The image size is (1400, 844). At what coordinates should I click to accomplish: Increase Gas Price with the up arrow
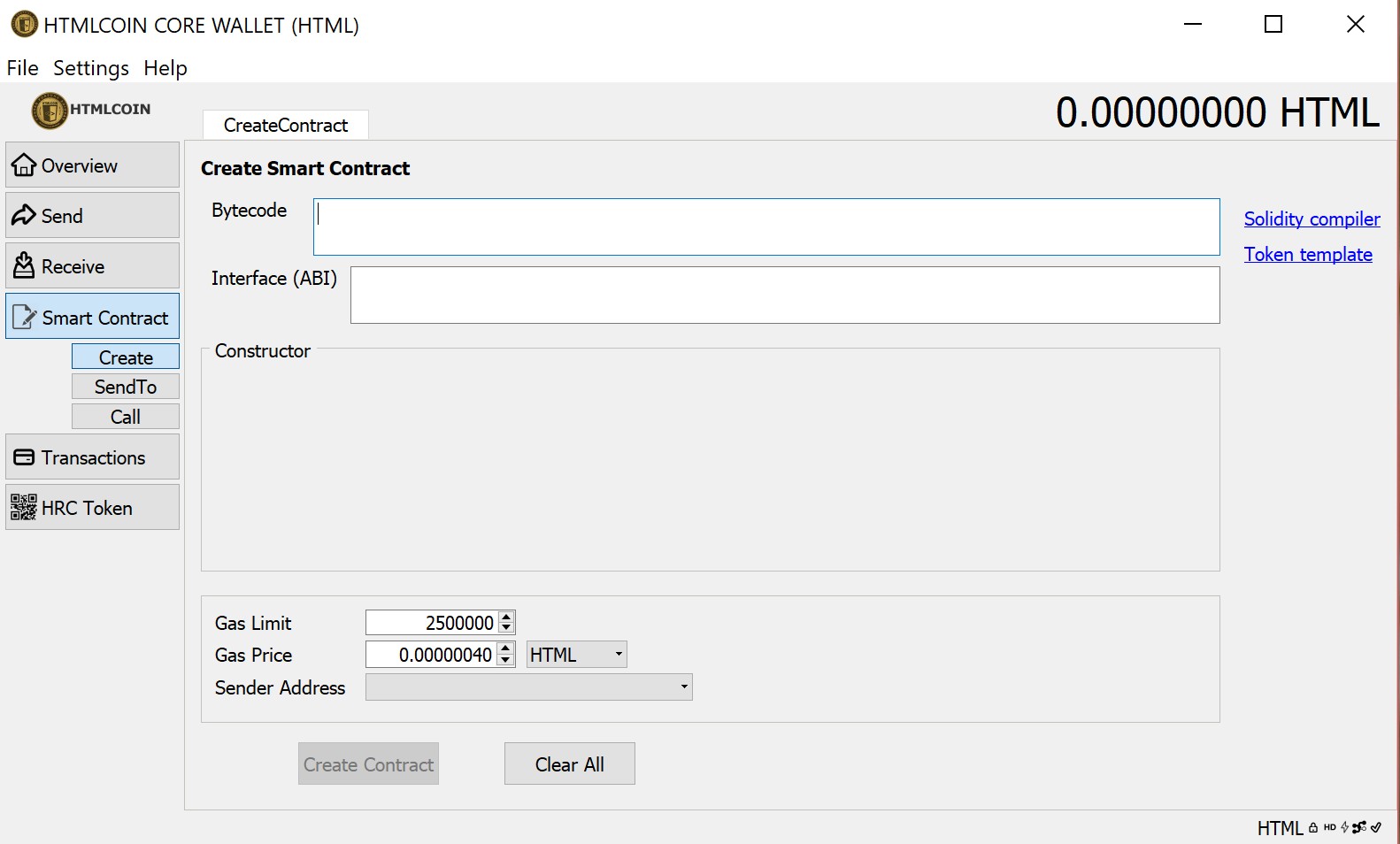point(505,648)
